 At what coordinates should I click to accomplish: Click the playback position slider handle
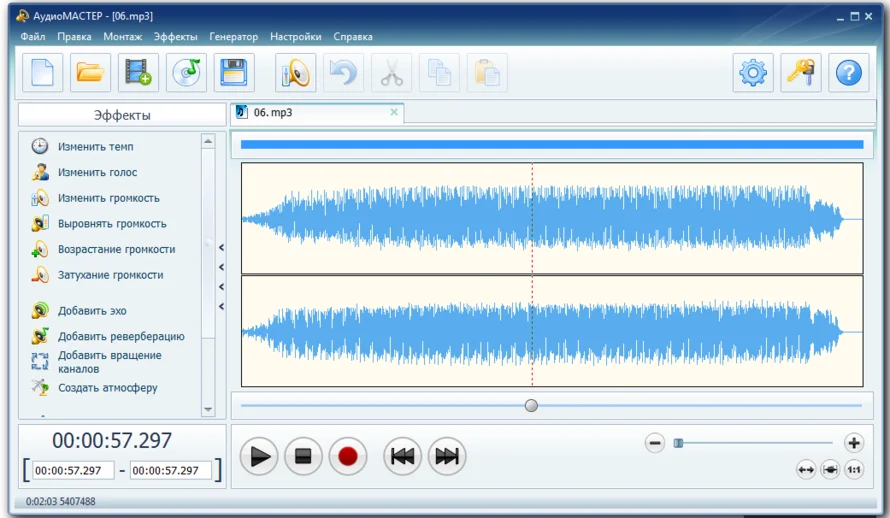point(531,405)
